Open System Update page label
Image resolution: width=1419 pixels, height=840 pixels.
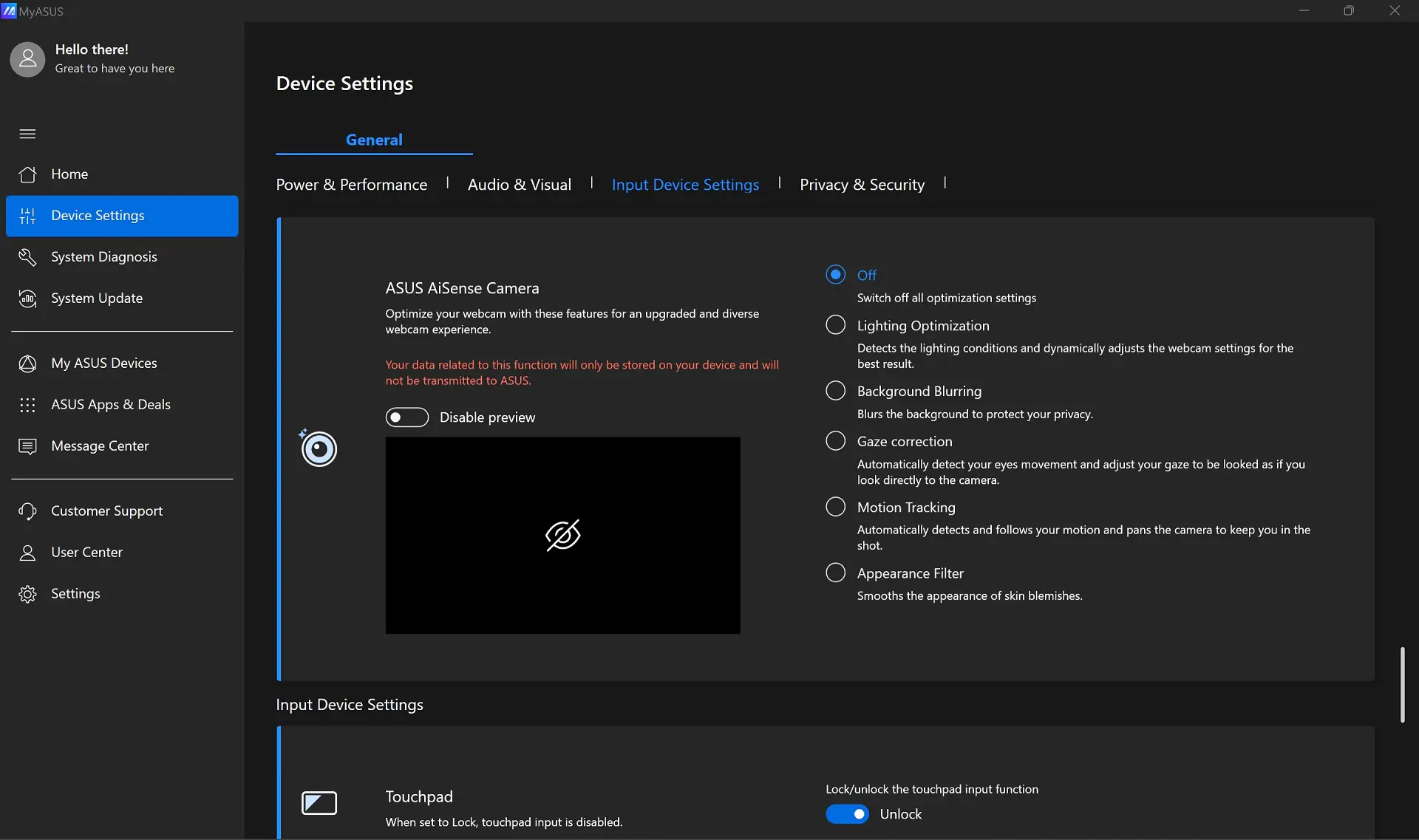point(97,298)
